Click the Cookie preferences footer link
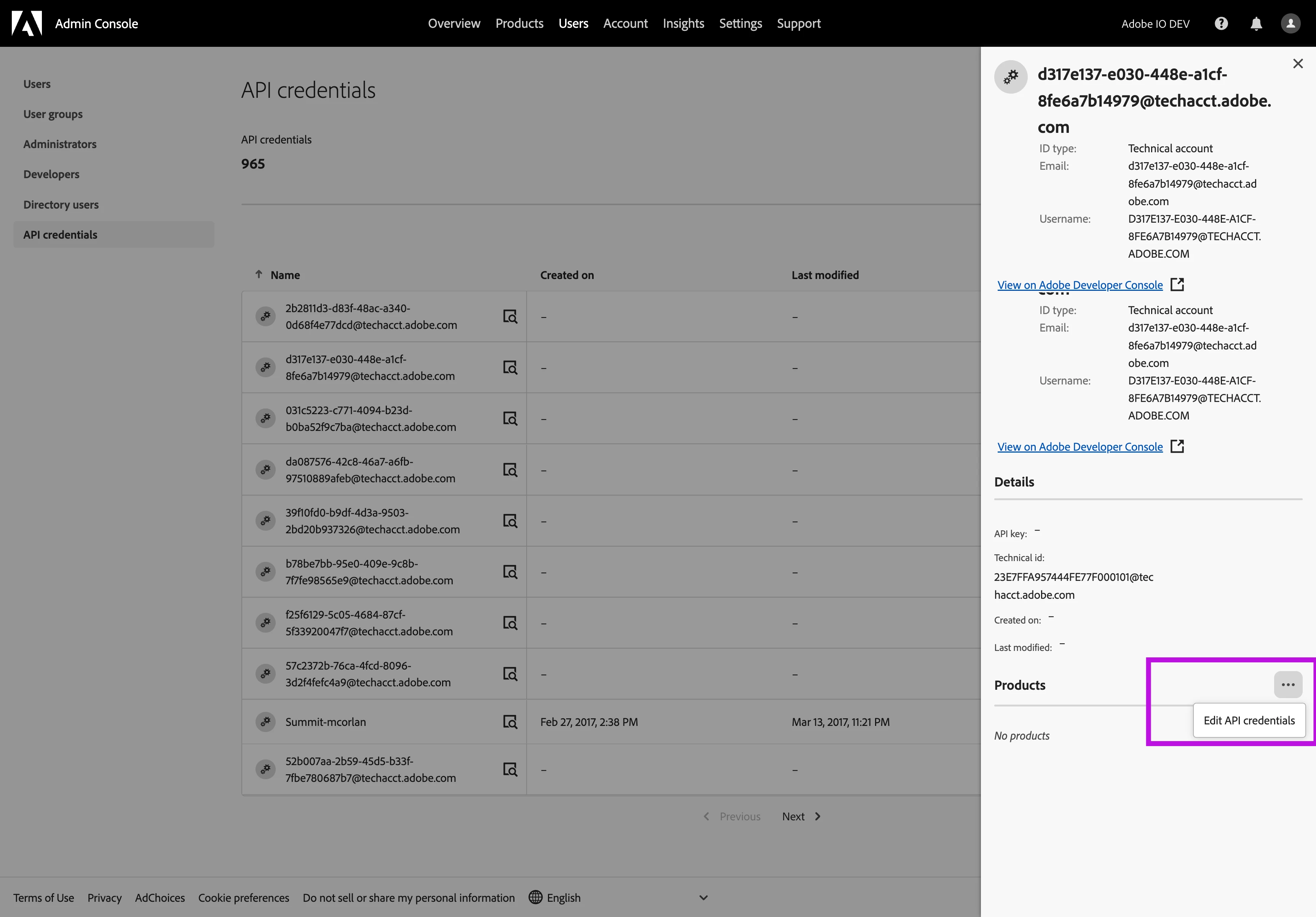 tap(244, 898)
